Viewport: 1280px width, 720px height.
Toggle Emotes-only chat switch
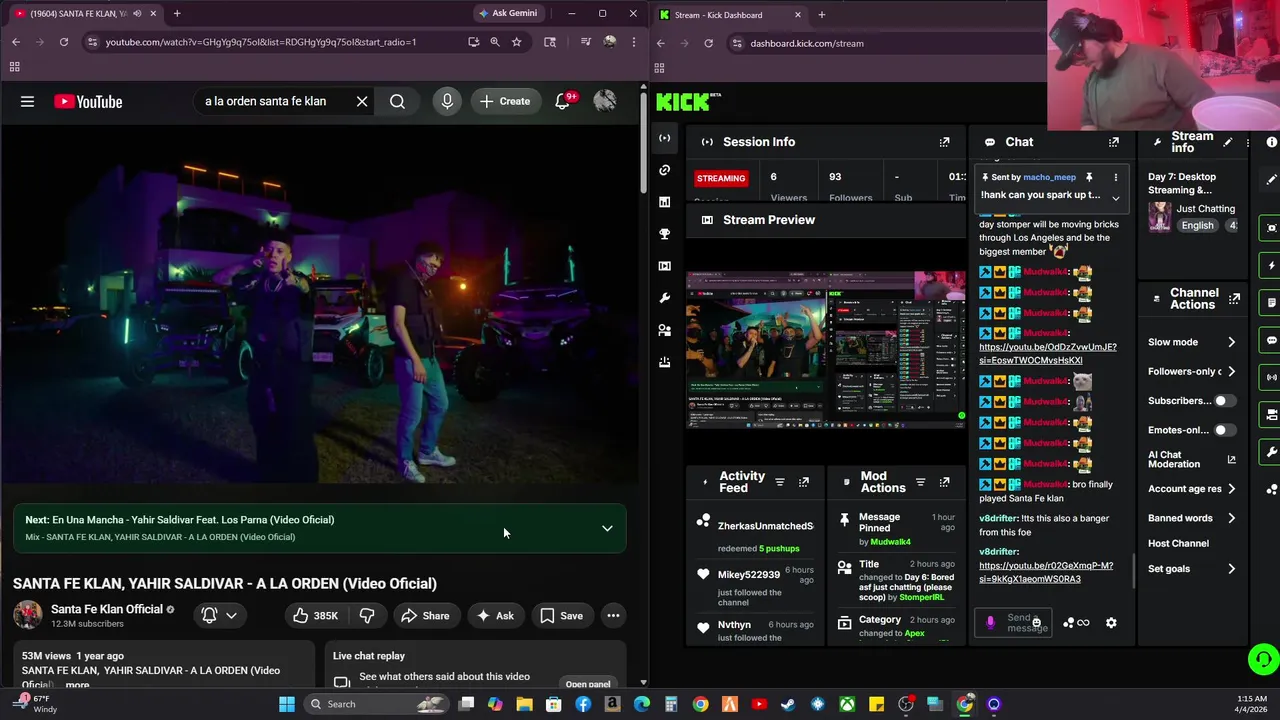pyautogui.click(x=1224, y=430)
